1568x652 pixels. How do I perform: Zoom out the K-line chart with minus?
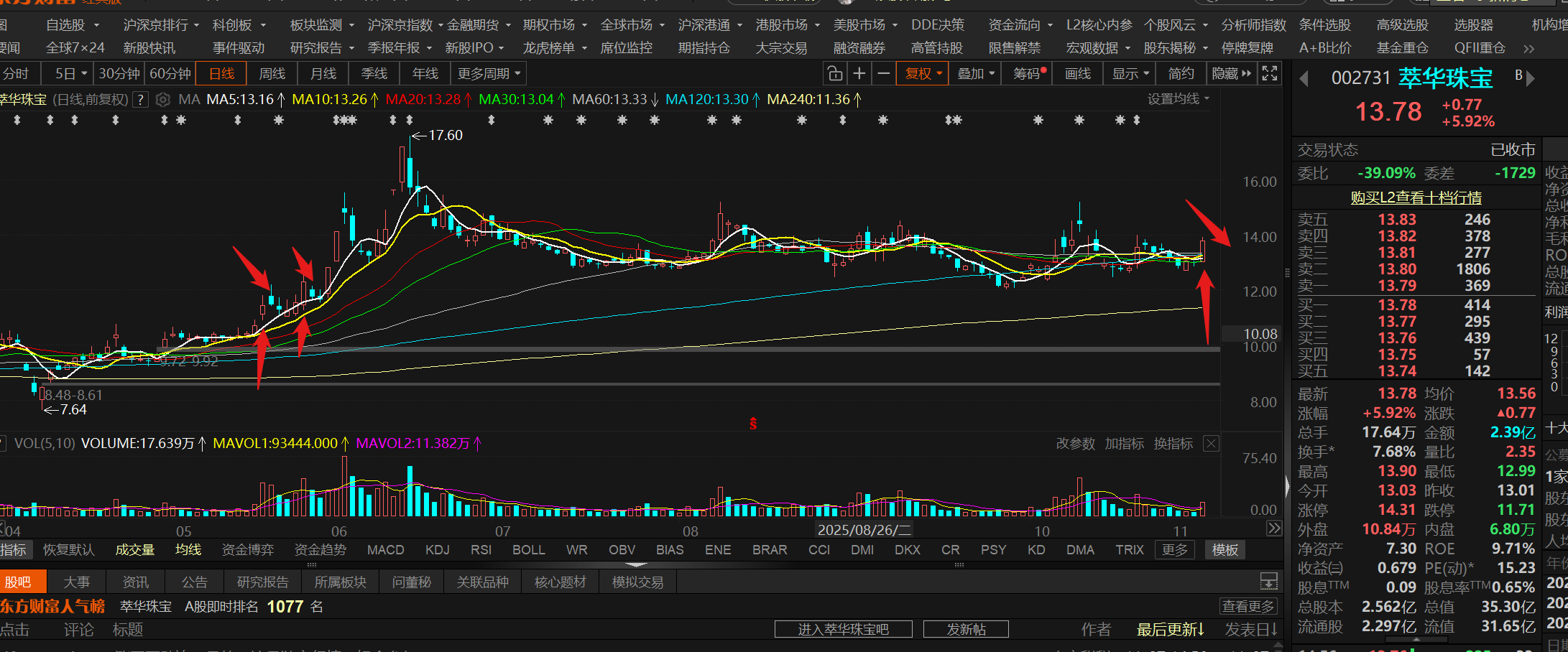[x=884, y=74]
